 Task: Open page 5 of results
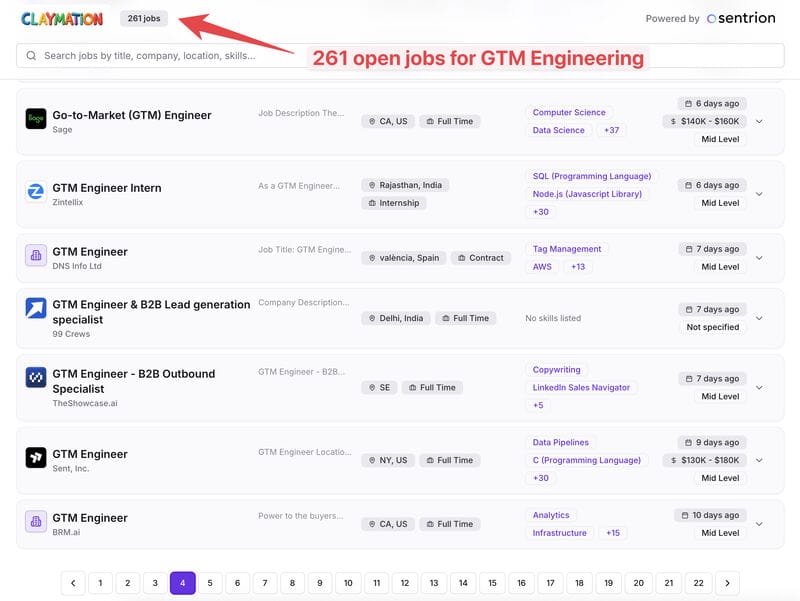(x=210, y=583)
